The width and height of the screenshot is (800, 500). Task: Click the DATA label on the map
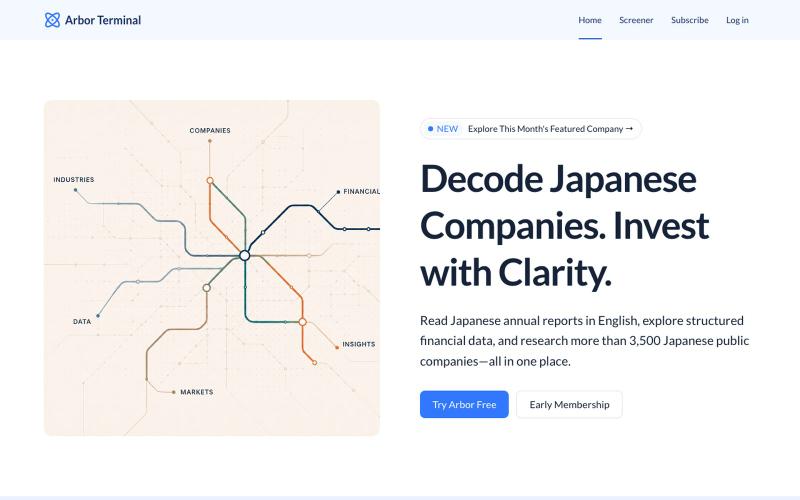coord(82,322)
